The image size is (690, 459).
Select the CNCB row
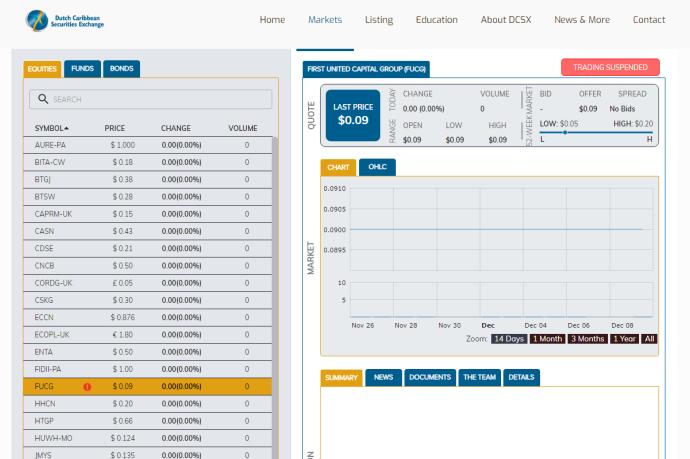[148, 266]
